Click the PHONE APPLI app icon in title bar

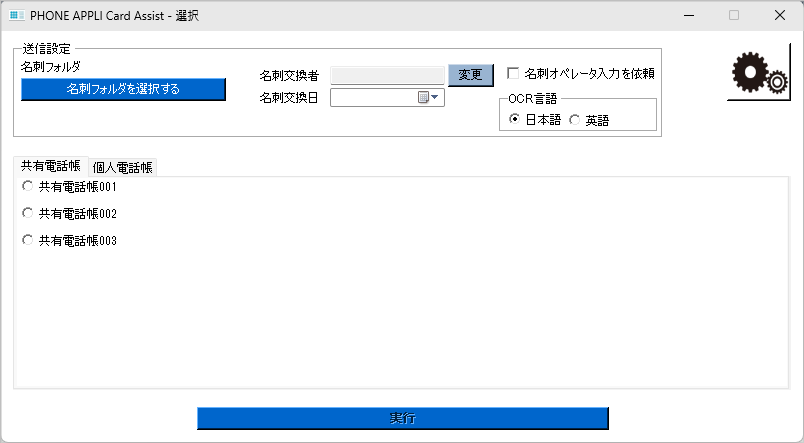coord(16,15)
